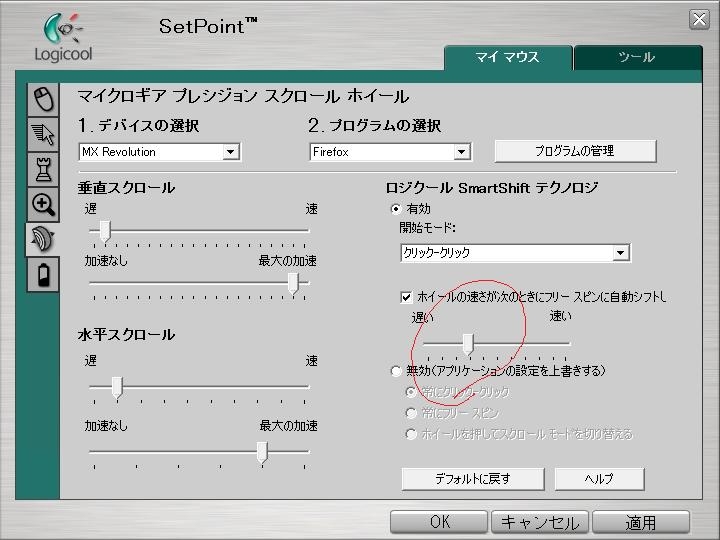
Task: Click the 2. プログラムの選択 label
Action: point(375,125)
